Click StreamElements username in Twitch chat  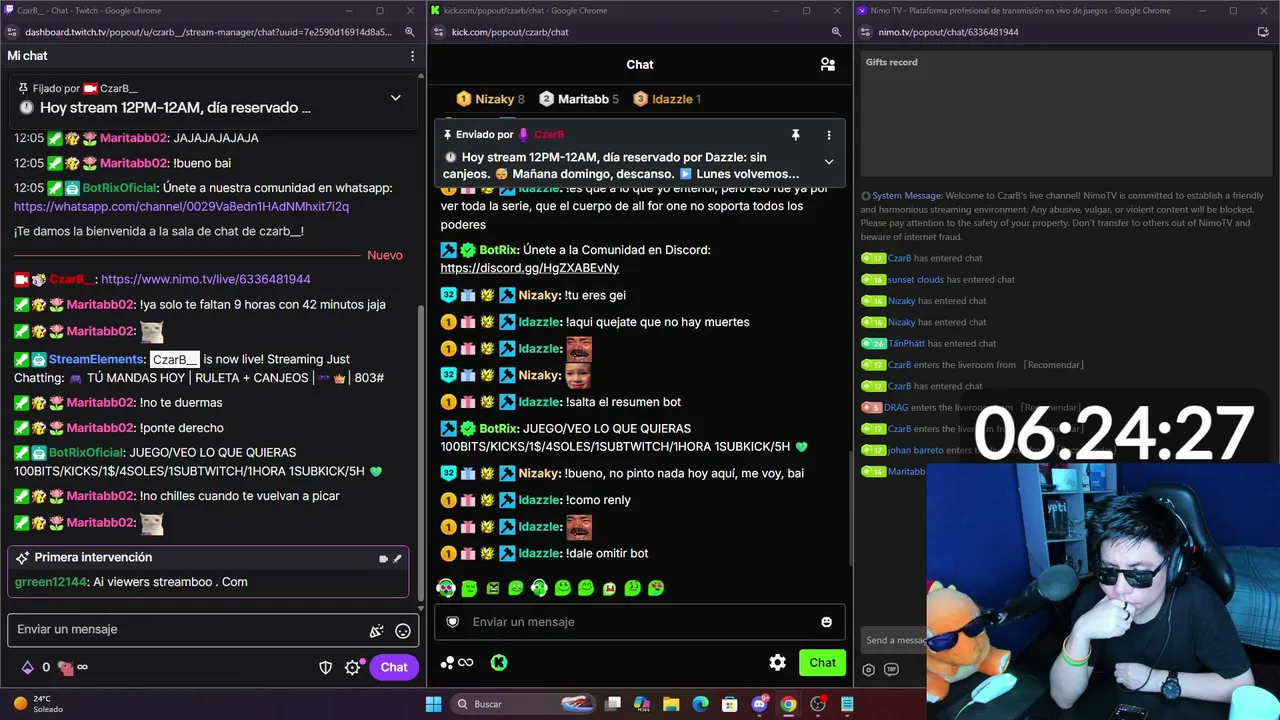(97, 359)
